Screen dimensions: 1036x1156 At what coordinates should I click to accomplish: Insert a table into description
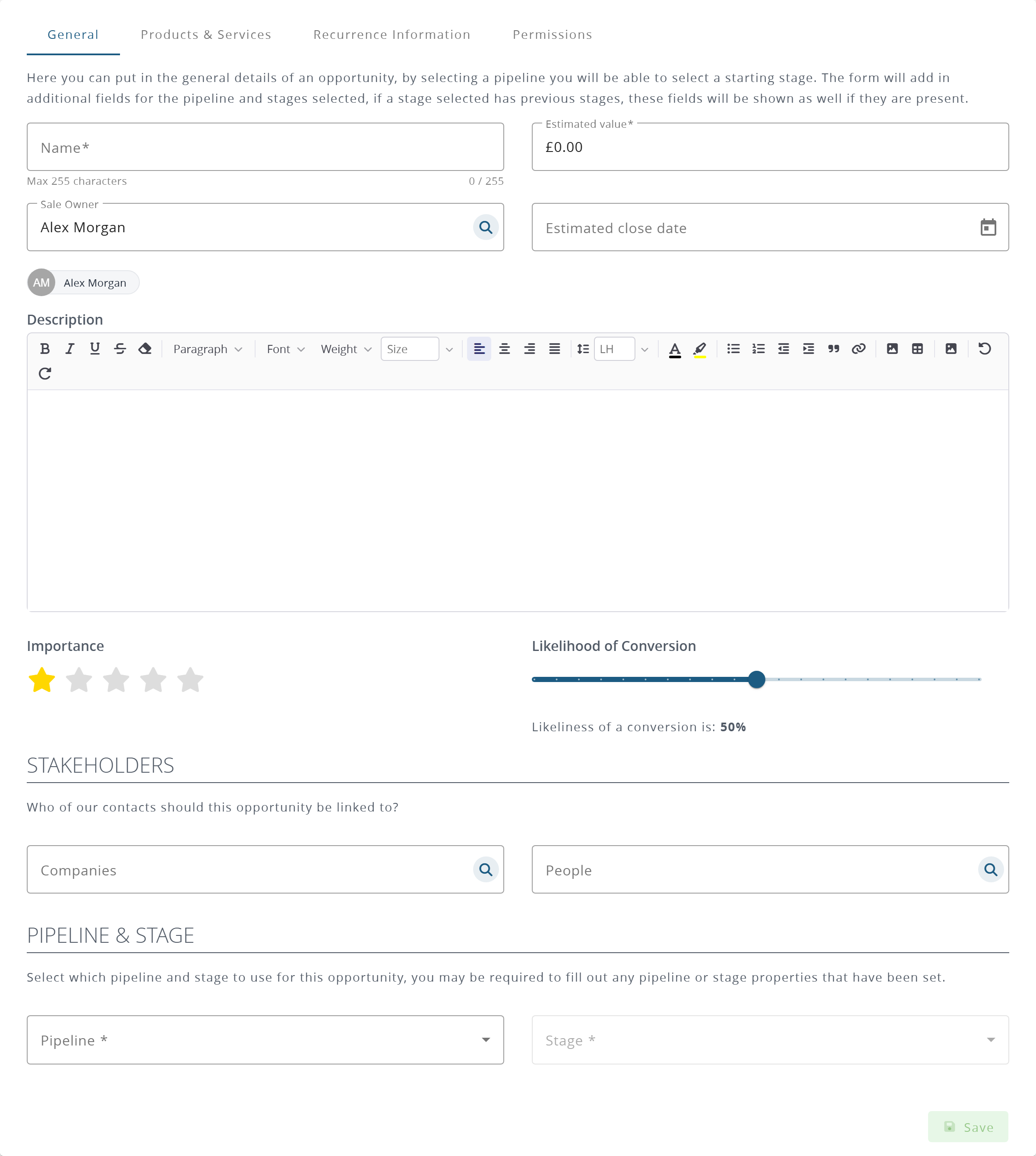click(x=918, y=349)
